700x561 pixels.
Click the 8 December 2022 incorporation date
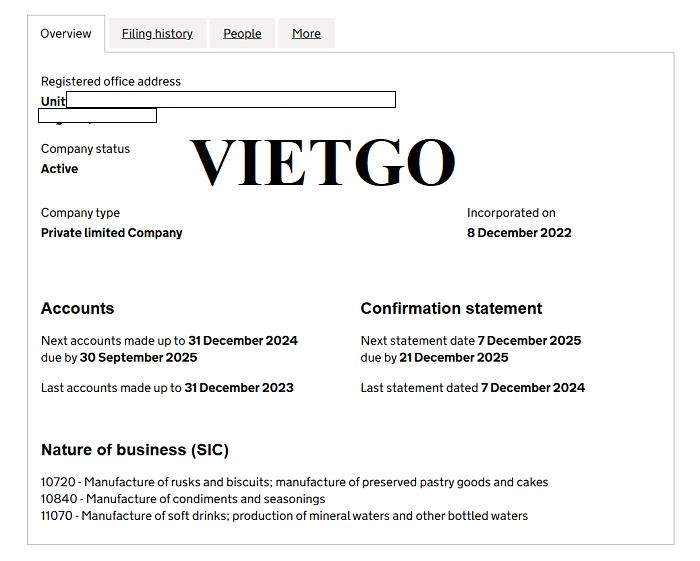coord(519,233)
